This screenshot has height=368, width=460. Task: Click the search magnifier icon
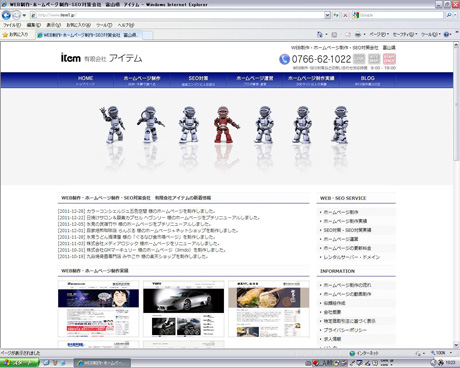449,15
